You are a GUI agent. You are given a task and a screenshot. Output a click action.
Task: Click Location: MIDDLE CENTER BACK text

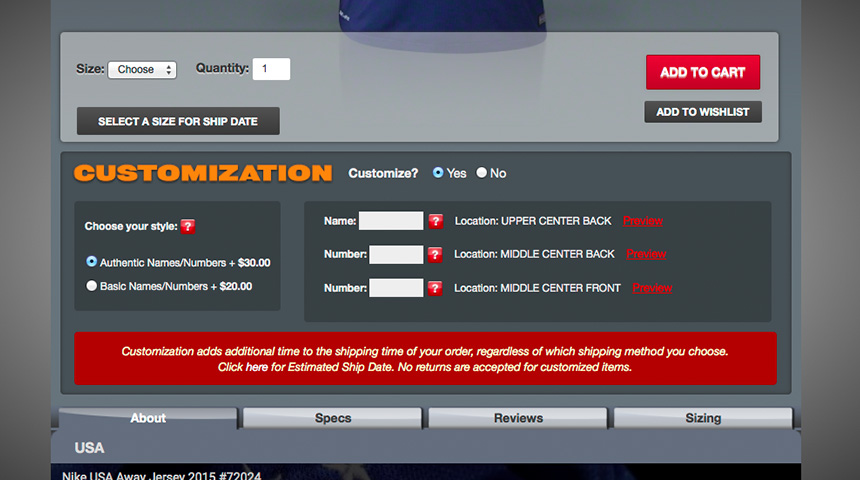pyautogui.click(x=534, y=254)
